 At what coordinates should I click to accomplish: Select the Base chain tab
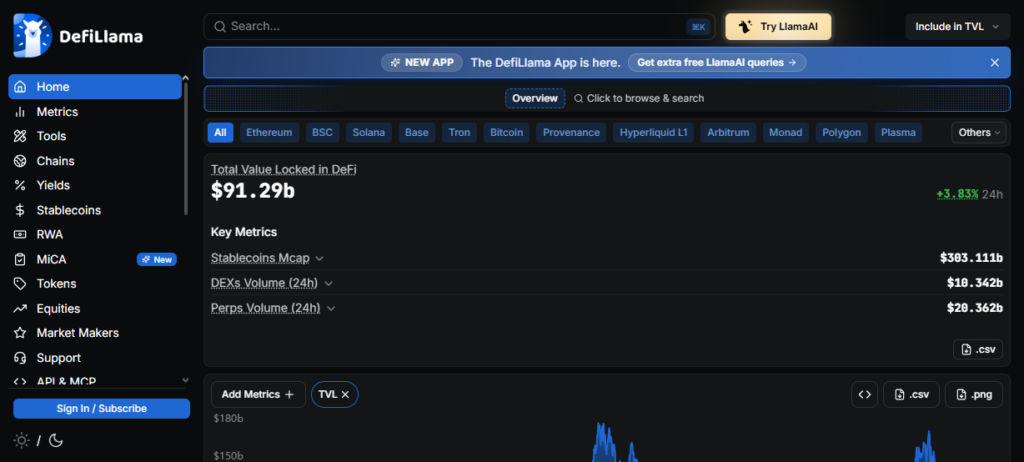[x=417, y=133]
